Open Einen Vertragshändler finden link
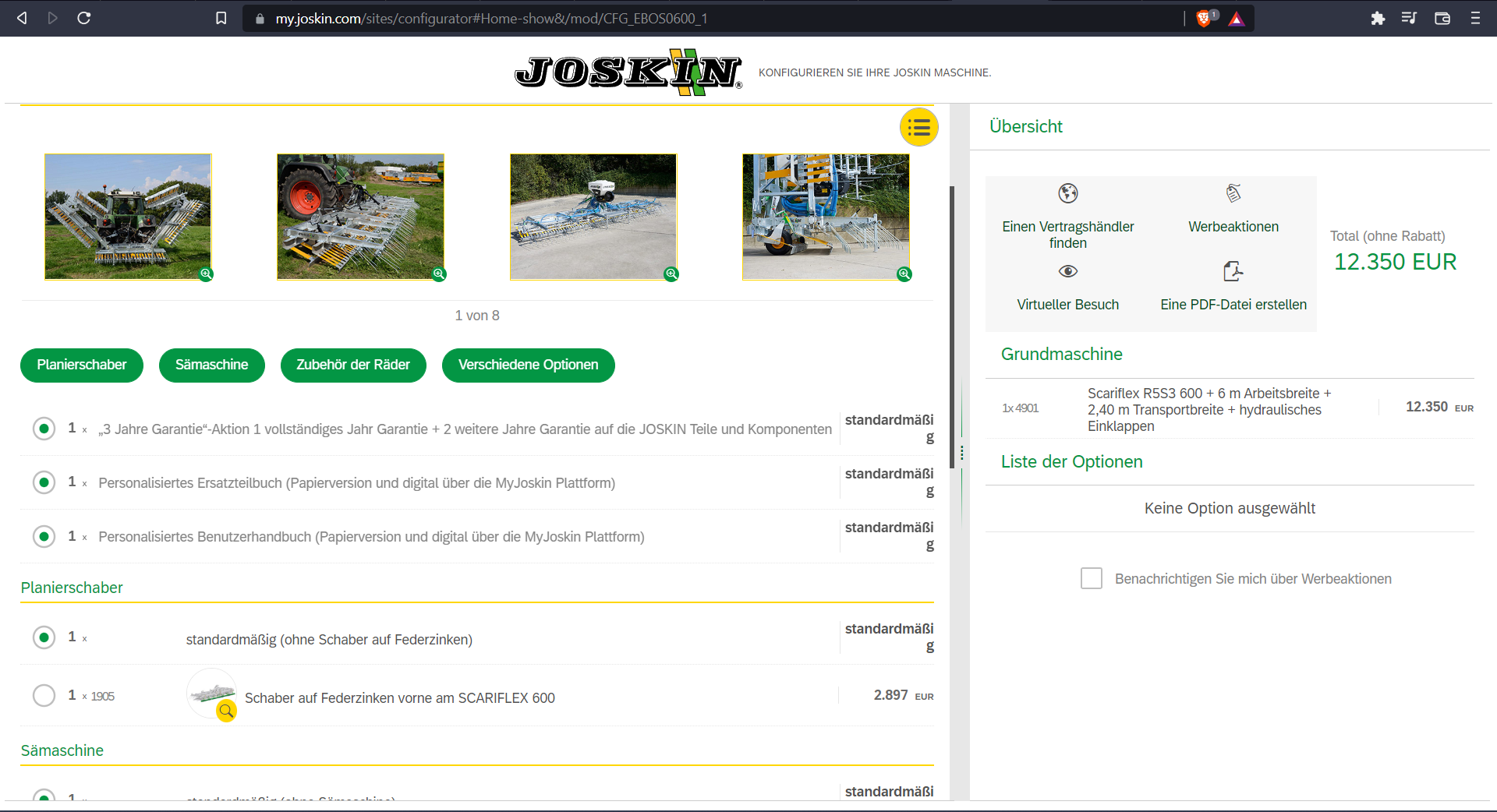The image size is (1497, 812). click(x=1068, y=235)
